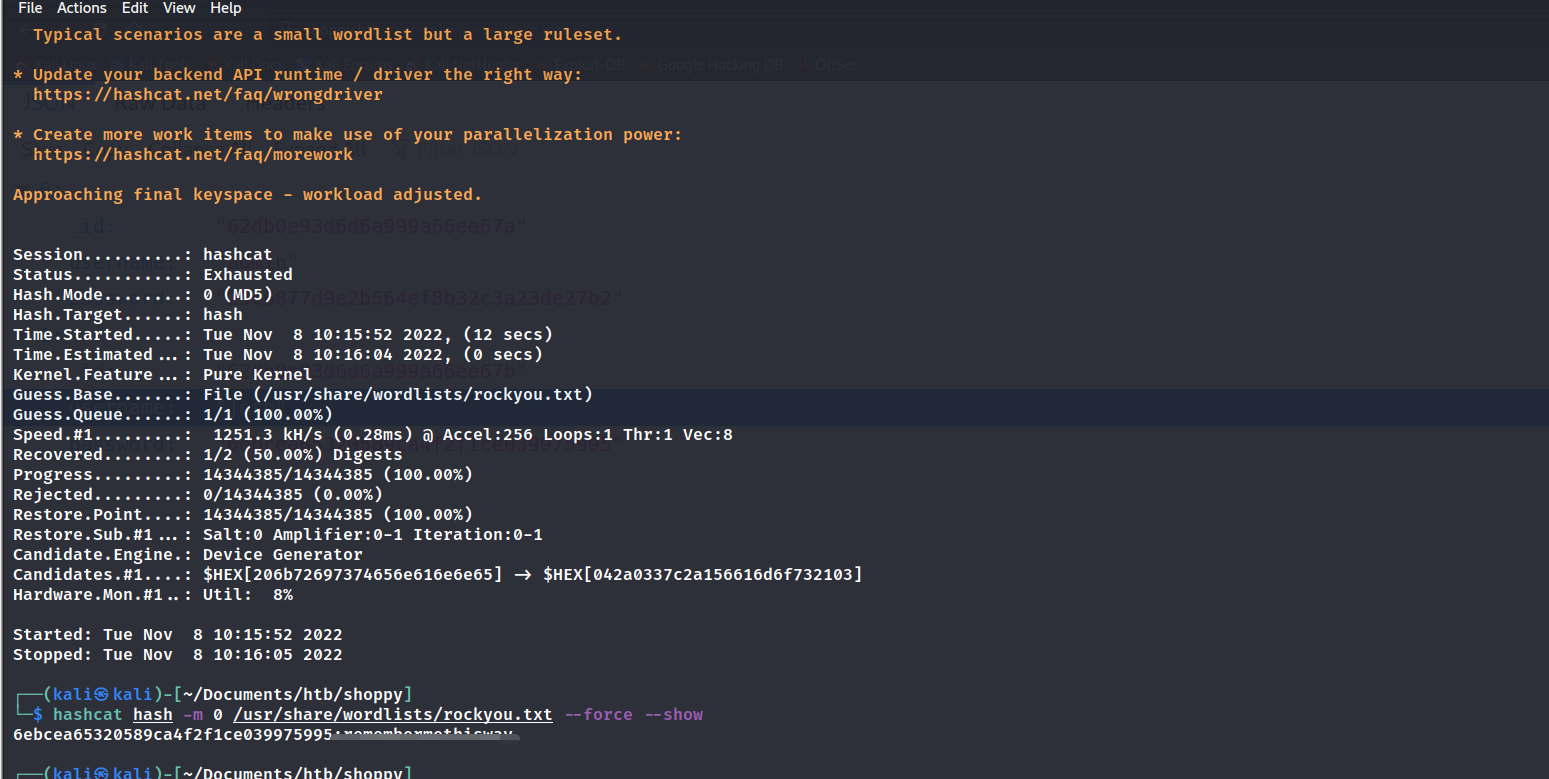The height and width of the screenshot is (779, 1549).
Task: Click the 'Rejected: 0/14344385' line
Action: pyautogui.click(x=198, y=495)
